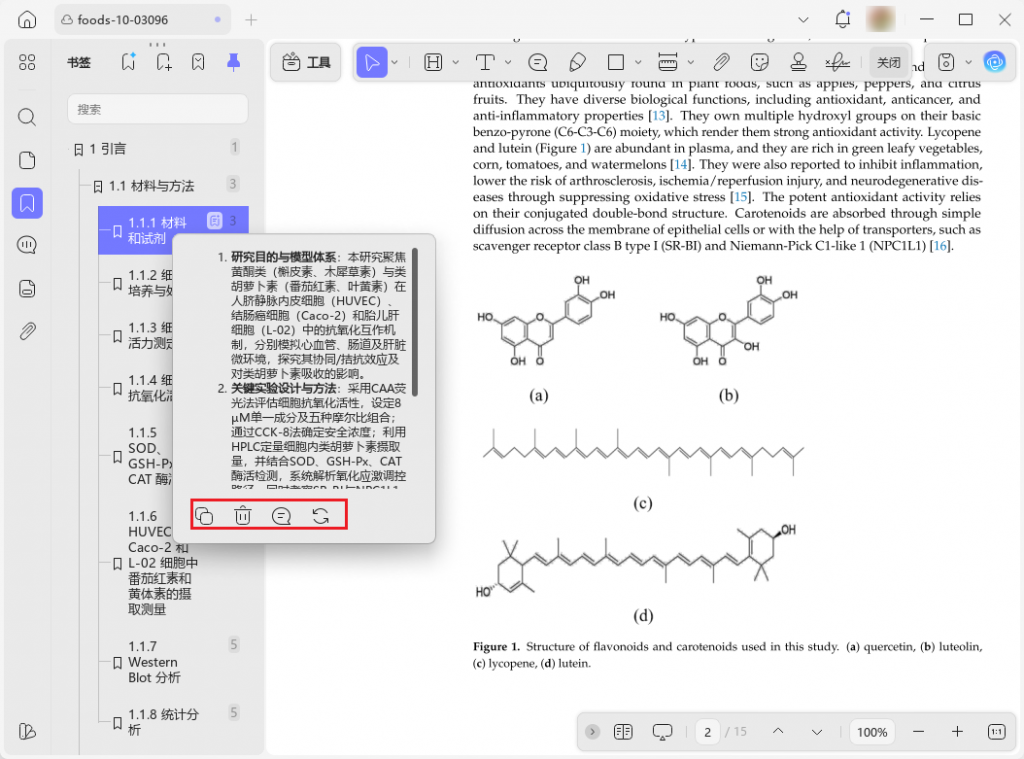This screenshot has height=759, width=1024.
Task: Select the pencil highlighter tool
Action: 576,62
